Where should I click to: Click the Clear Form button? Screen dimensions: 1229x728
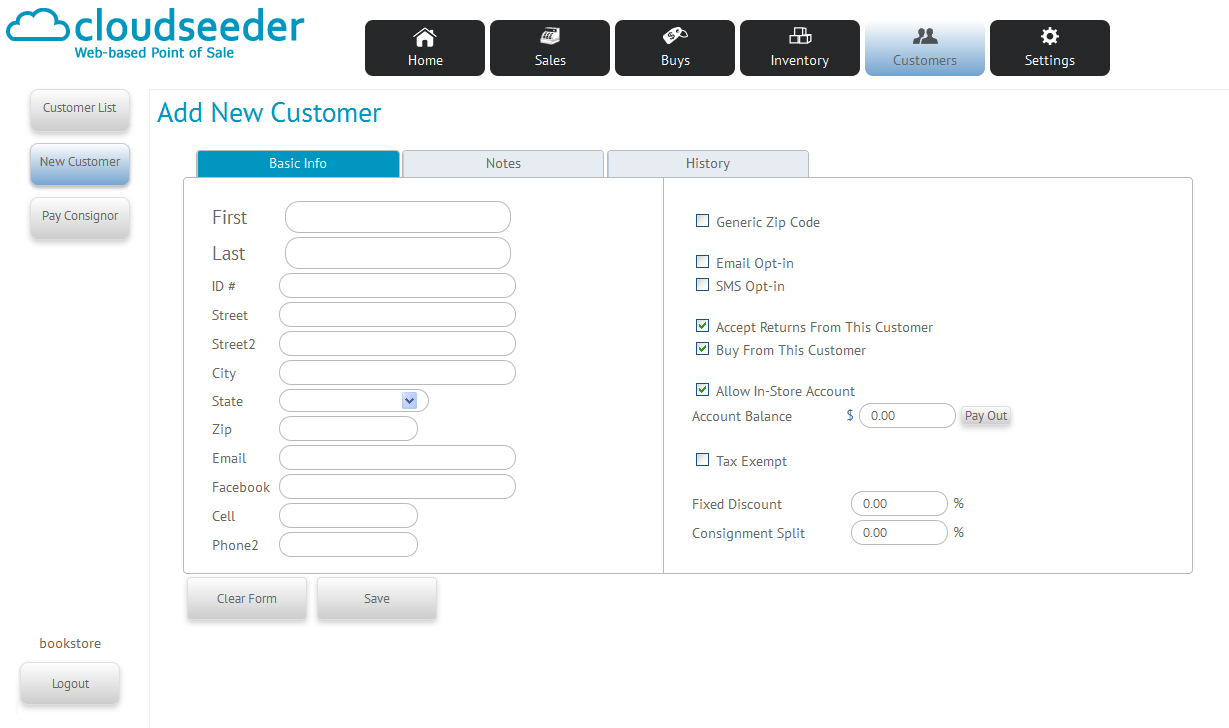[247, 598]
